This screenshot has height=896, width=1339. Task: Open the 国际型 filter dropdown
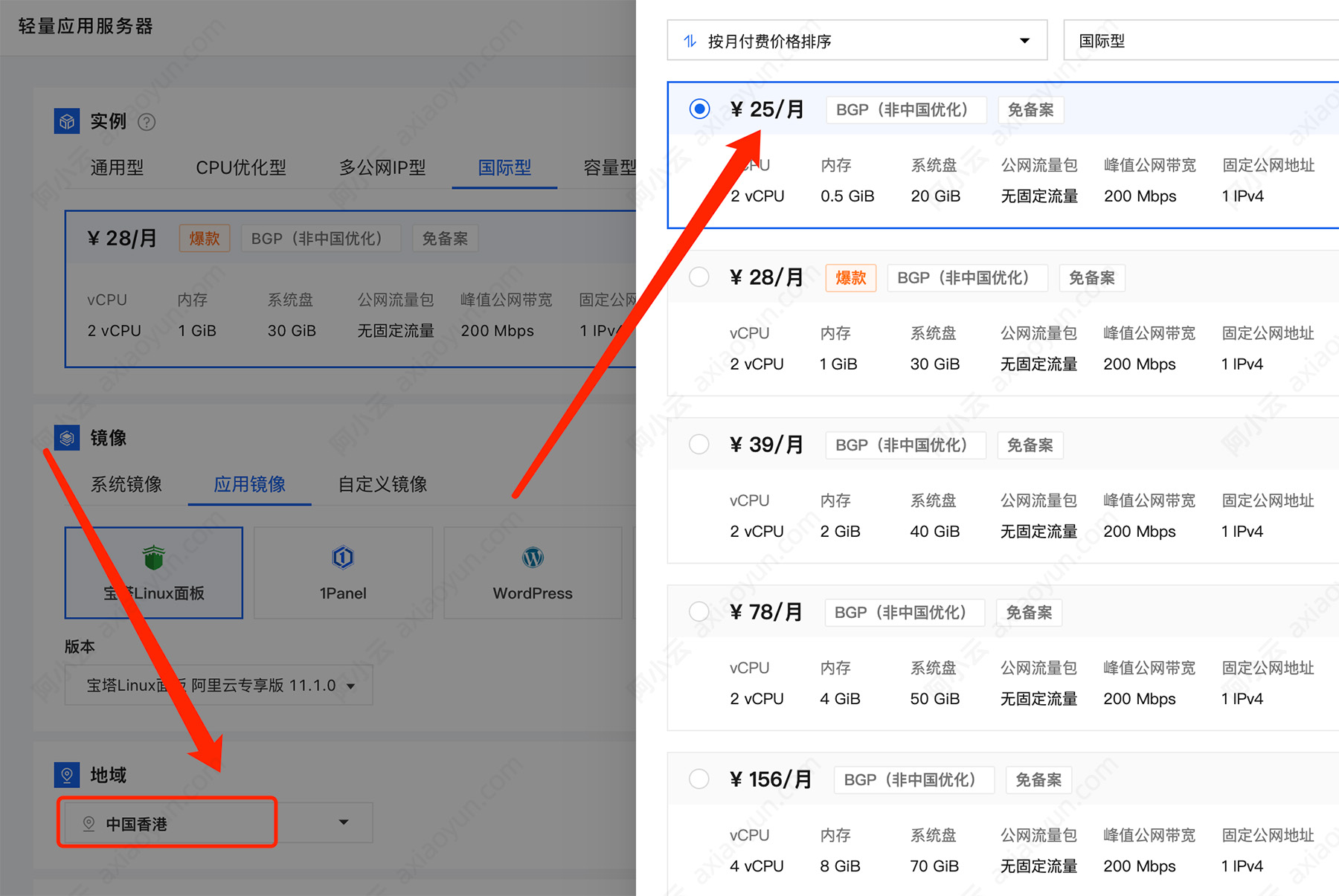(1201, 41)
